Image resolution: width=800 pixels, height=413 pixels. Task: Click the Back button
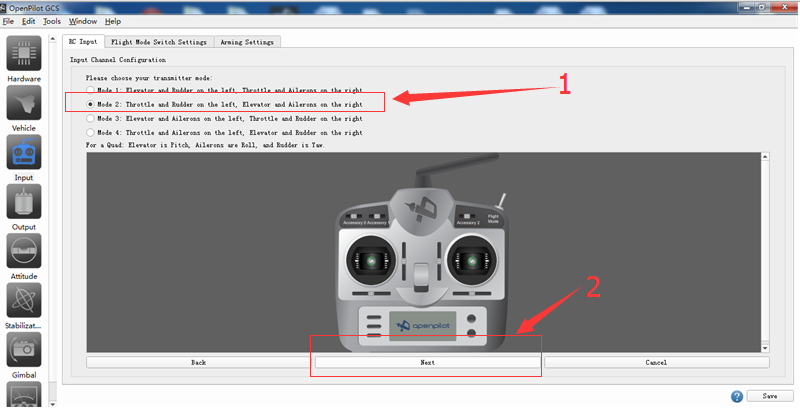(198, 362)
